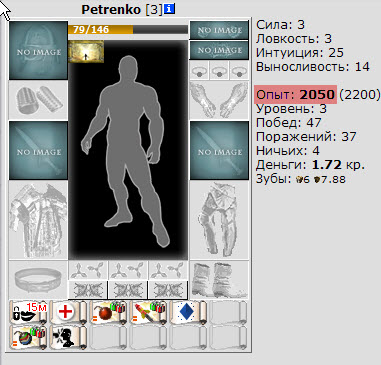381x365 pixels.
Task: Click the Поражений: 37 line
Action: click(x=306, y=137)
